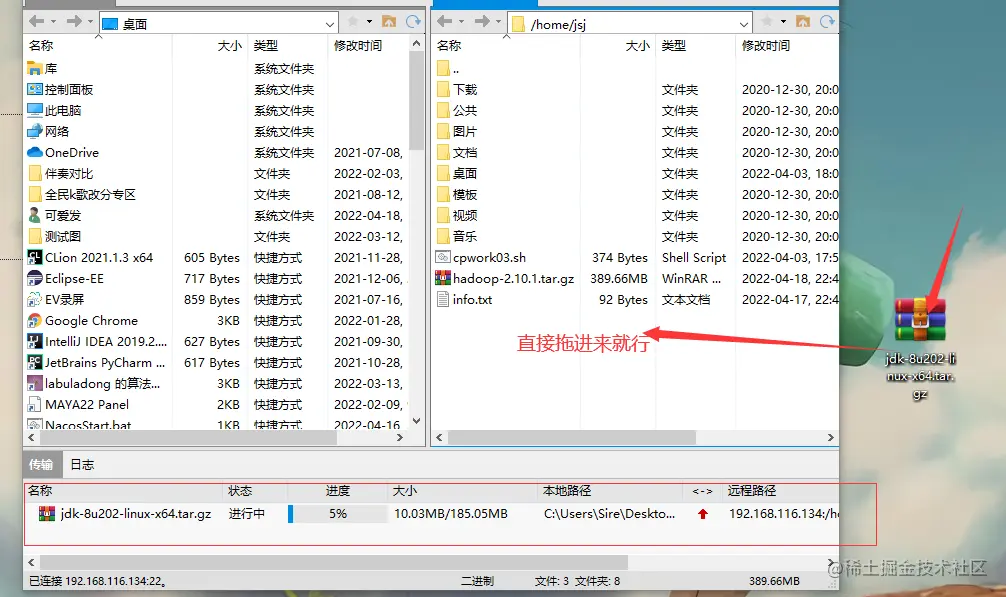
Task: Open local bookmark star dropdown arrow
Action: (x=370, y=22)
